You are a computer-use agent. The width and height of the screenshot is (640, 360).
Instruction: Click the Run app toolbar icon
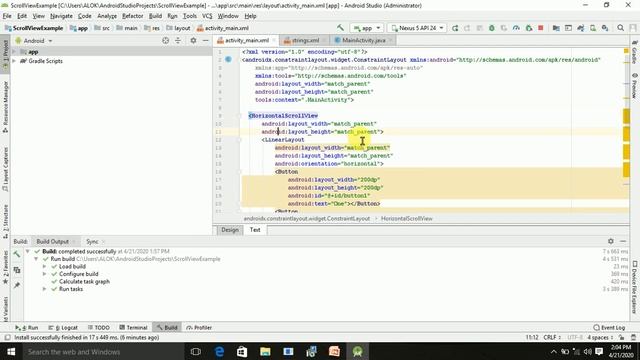coord(455,28)
